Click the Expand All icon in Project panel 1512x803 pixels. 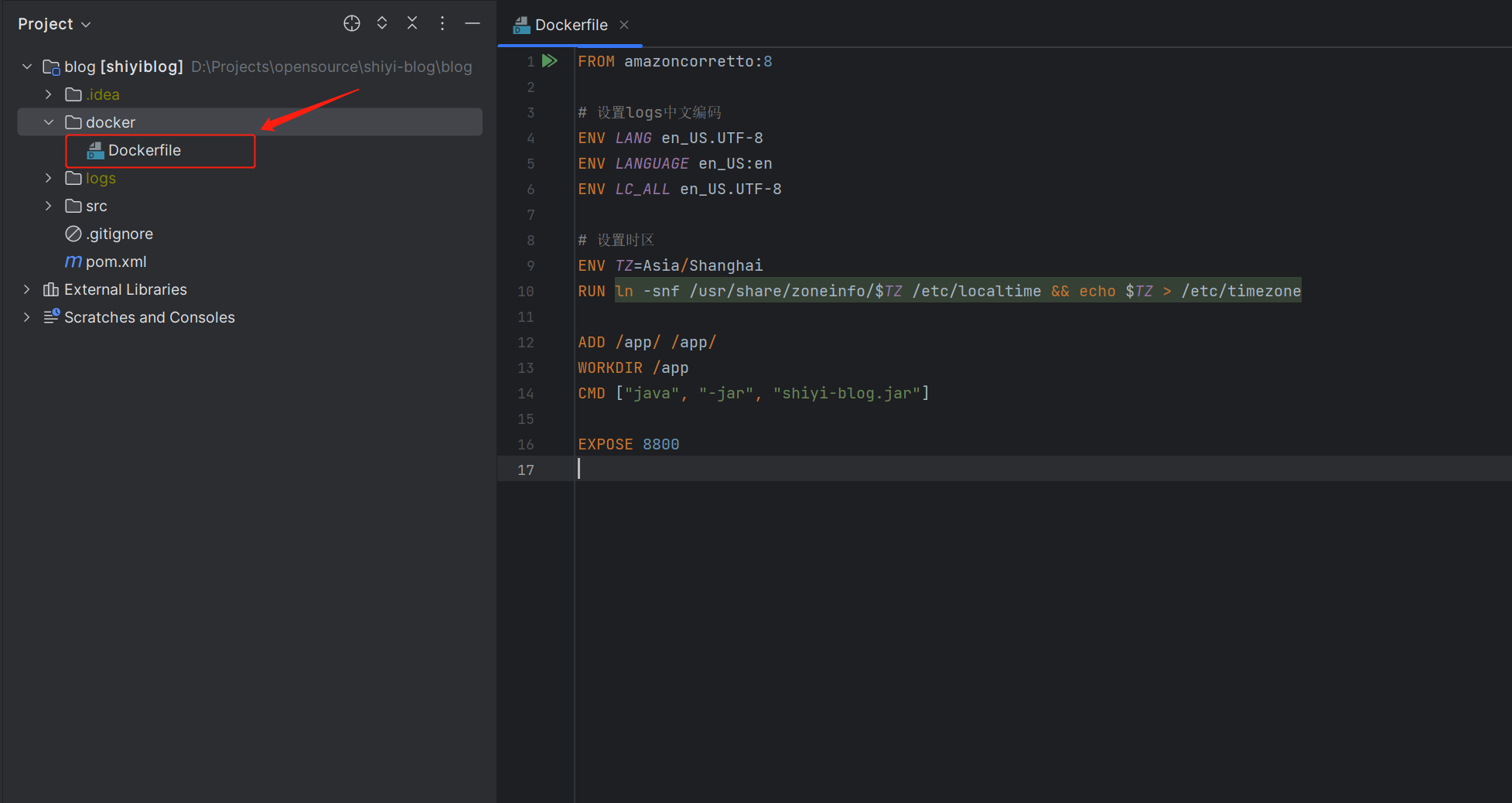pyautogui.click(x=382, y=23)
